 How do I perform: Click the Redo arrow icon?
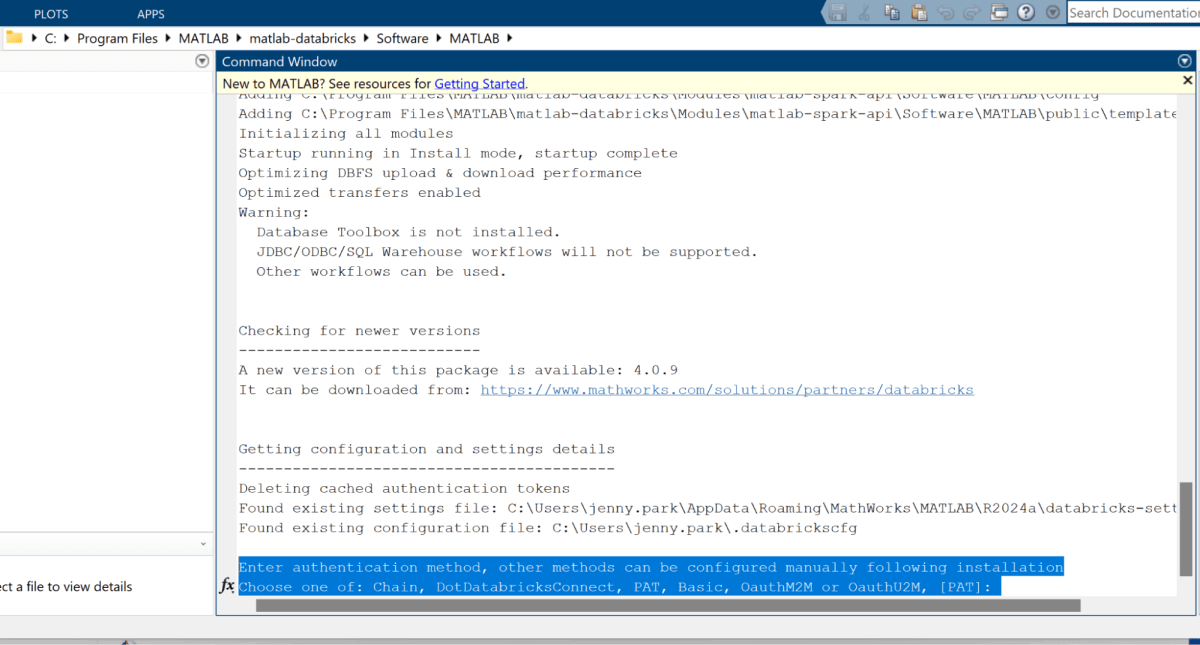pyautogui.click(x=971, y=13)
